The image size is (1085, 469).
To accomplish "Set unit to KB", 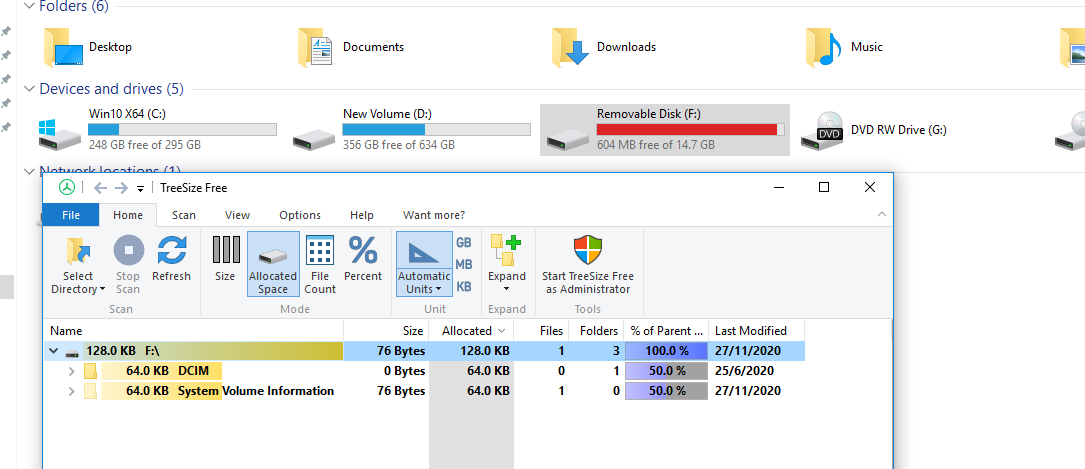I will pyautogui.click(x=464, y=286).
